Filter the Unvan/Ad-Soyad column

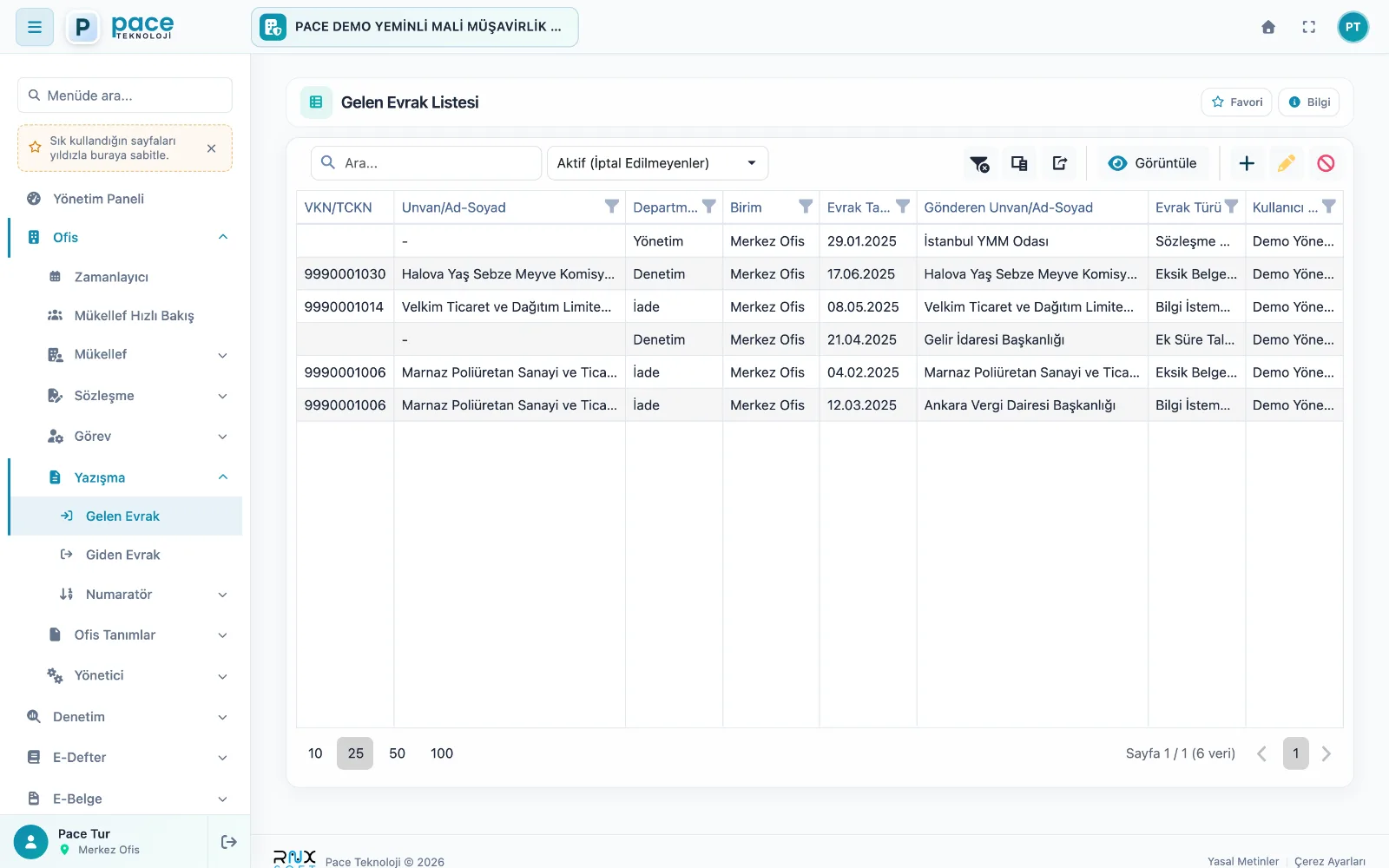click(x=612, y=207)
